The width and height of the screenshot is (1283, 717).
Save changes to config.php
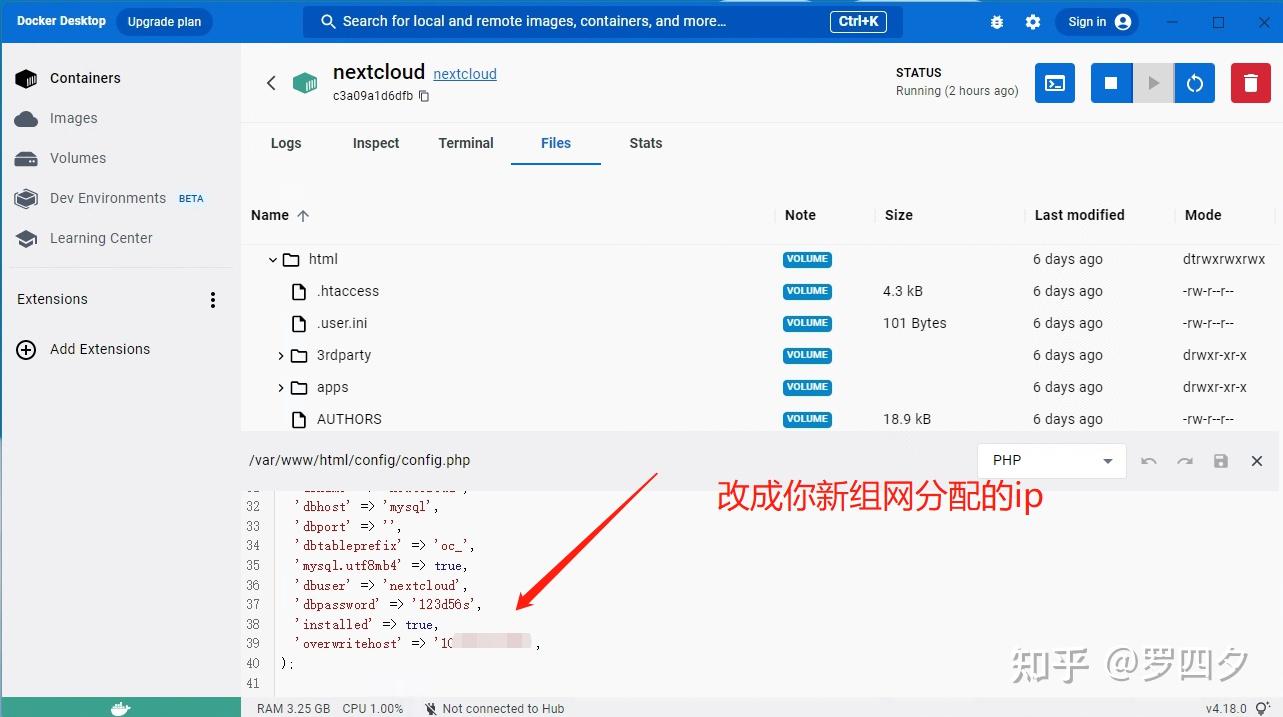tap(1220, 461)
